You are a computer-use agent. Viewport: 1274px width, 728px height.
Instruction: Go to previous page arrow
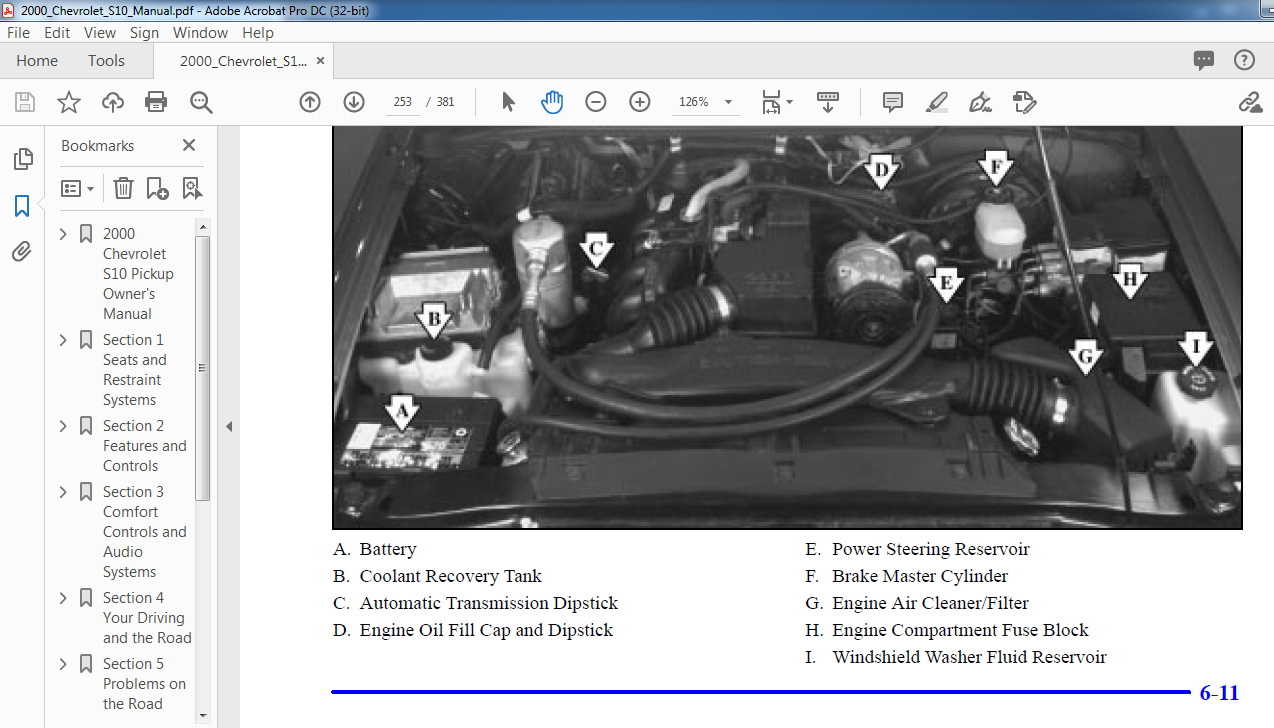(310, 102)
